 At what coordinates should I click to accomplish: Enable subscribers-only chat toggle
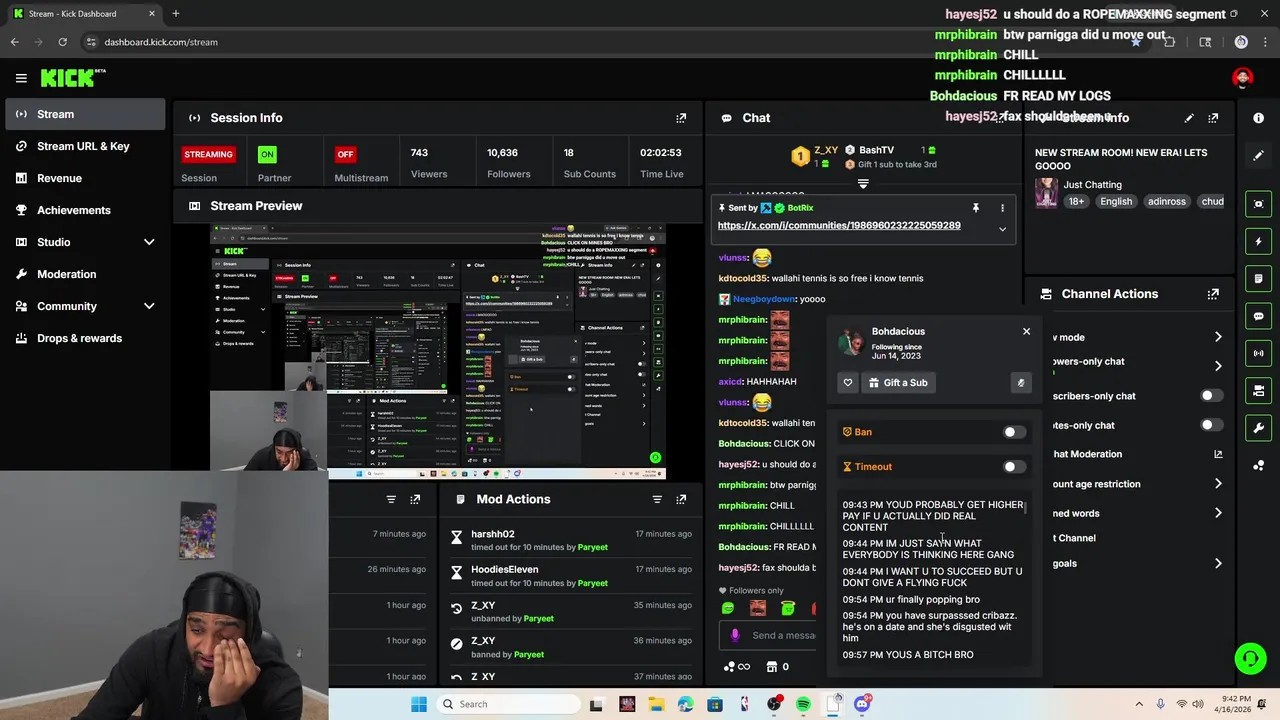pos(1211,396)
